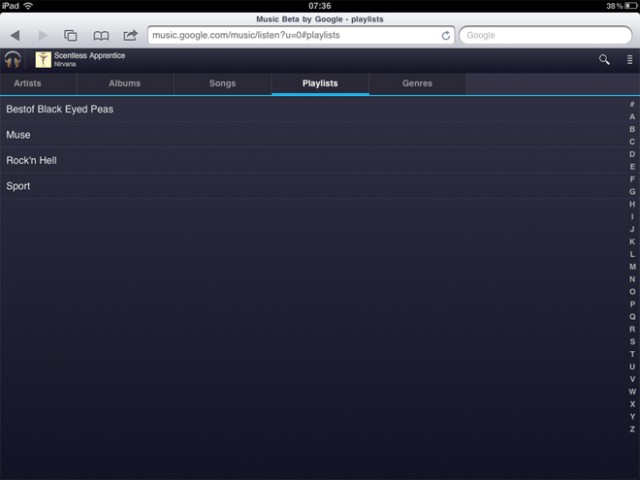Select the Playlists tab
Image resolution: width=640 pixels, height=480 pixels.
click(320, 83)
